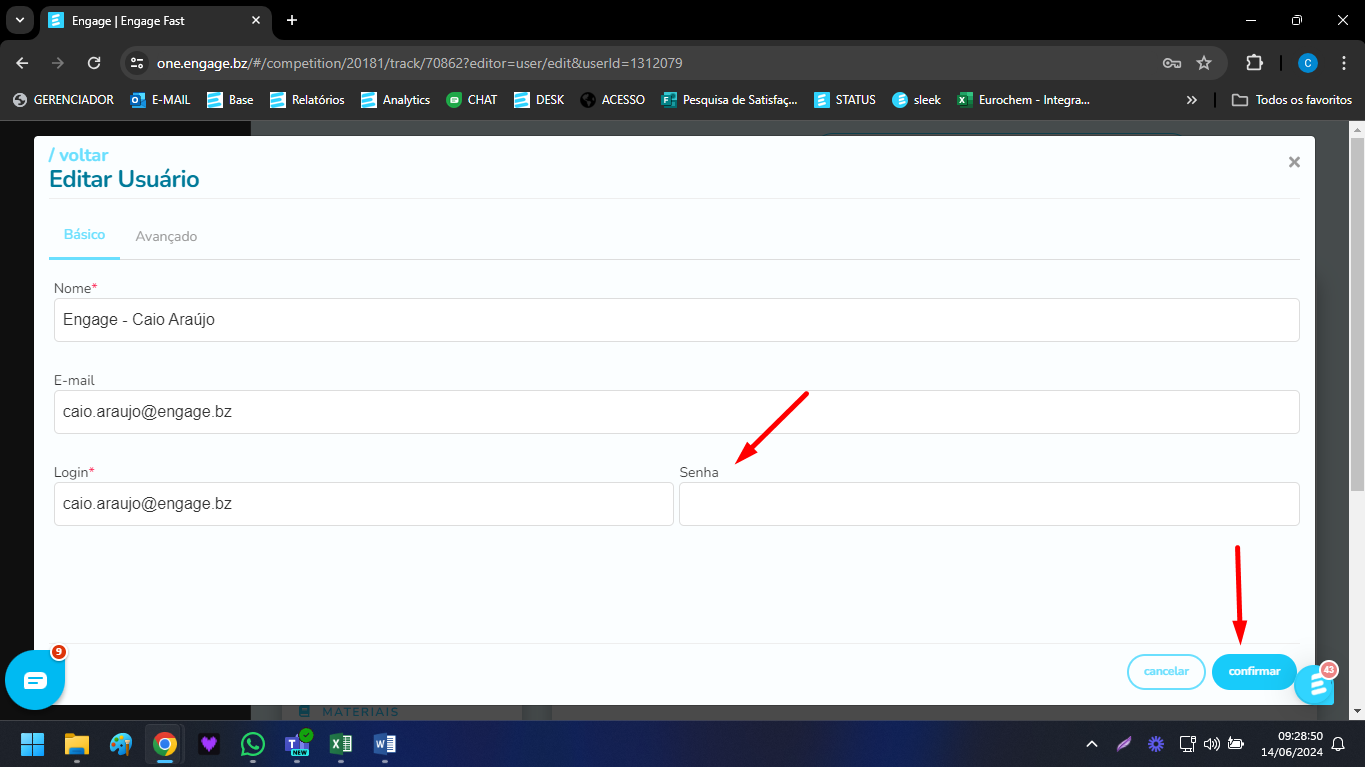Launch the Paint app from the taskbar
This screenshot has height=767, width=1365.
click(x=121, y=744)
